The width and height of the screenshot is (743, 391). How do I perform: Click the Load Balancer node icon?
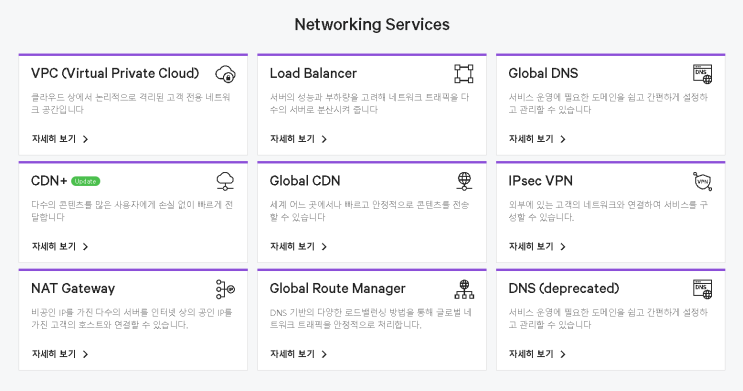(x=464, y=74)
